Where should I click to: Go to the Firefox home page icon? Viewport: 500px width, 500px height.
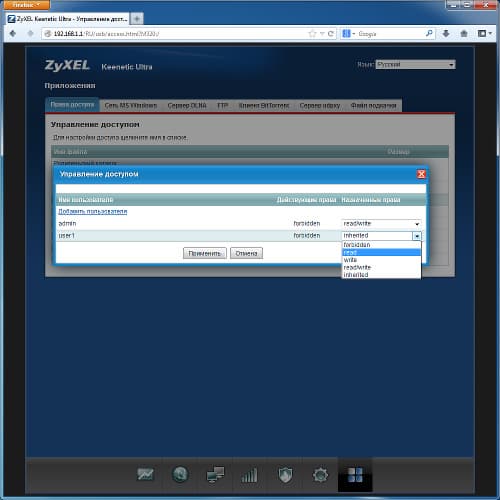point(464,33)
